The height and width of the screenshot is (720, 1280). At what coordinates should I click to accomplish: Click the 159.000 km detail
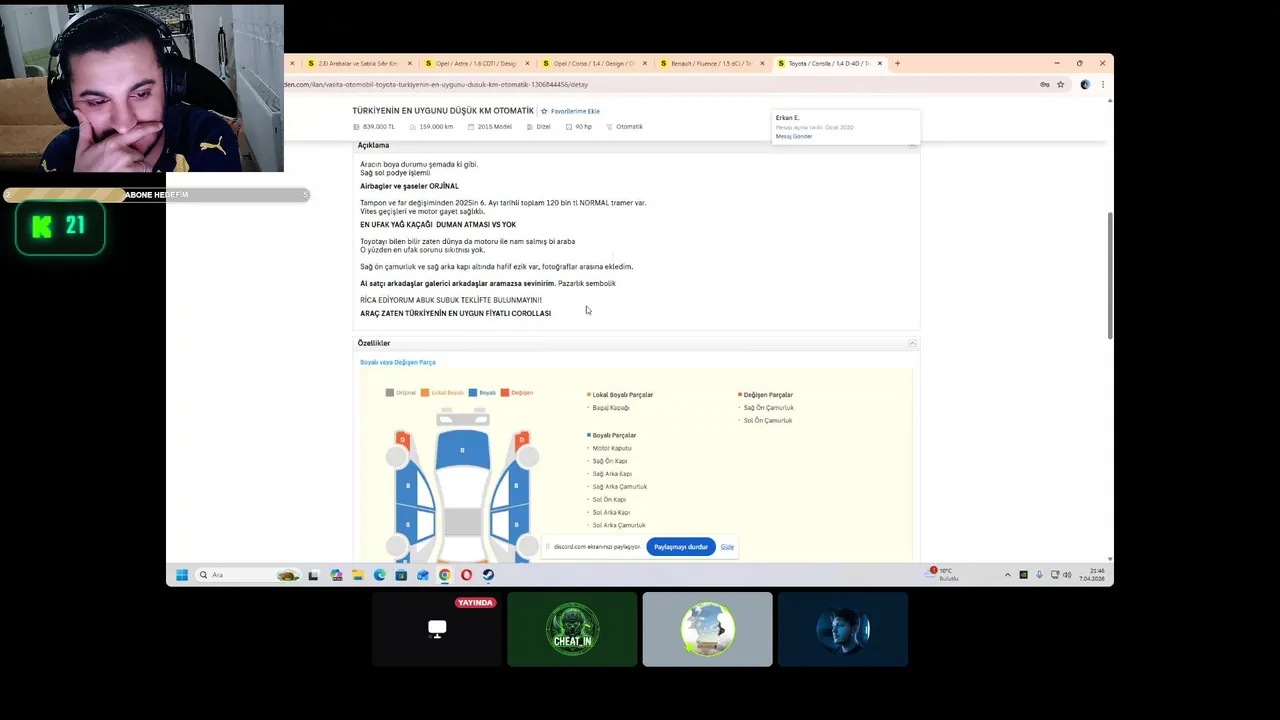[x=436, y=127]
